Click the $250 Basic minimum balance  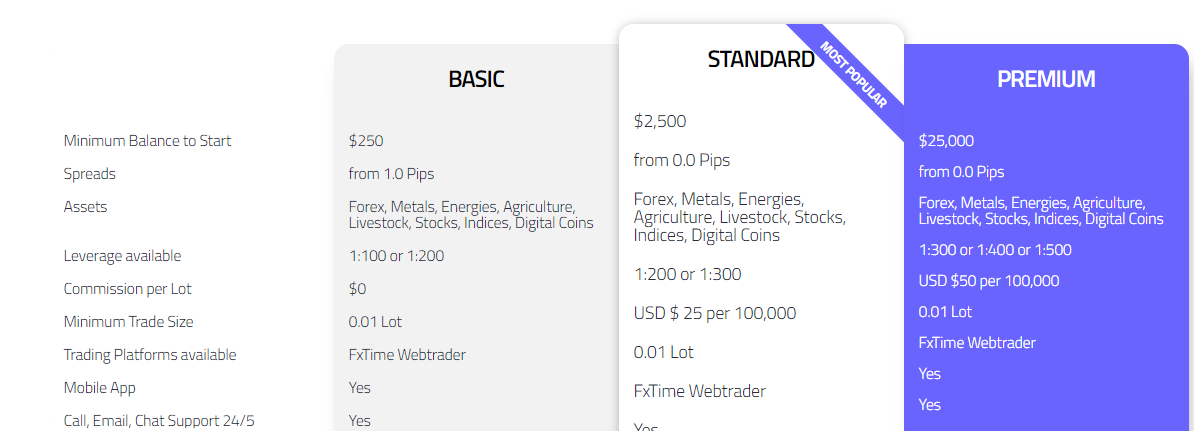point(366,141)
